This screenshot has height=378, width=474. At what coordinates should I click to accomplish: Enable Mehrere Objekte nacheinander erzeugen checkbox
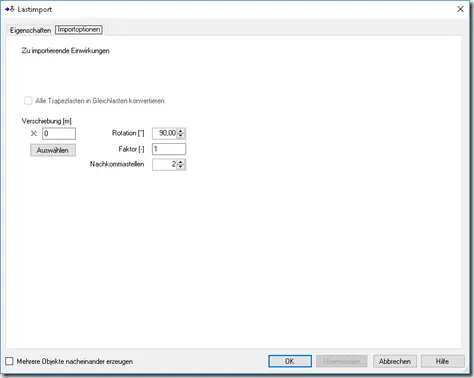coord(9,361)
